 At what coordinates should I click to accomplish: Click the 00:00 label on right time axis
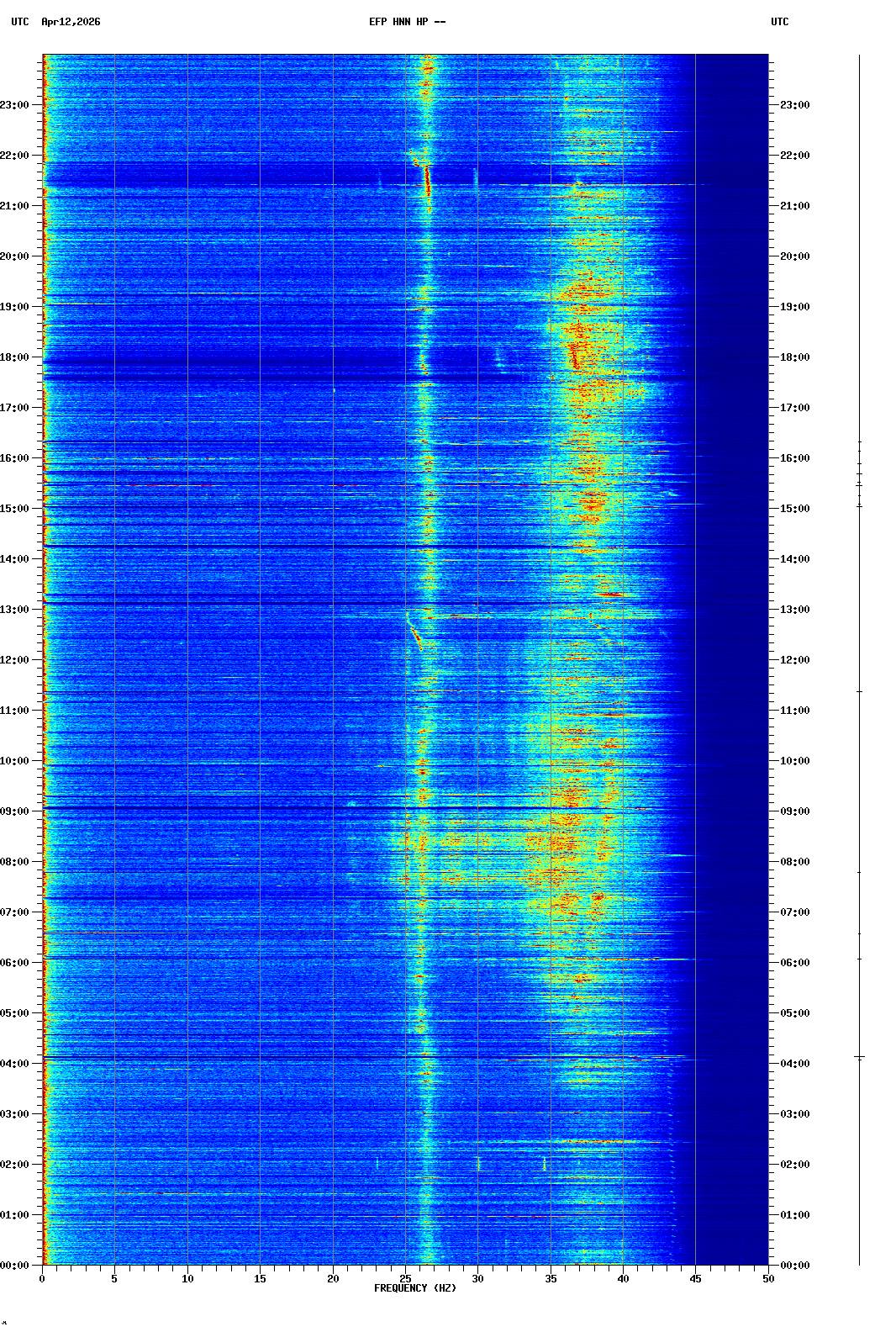[794, 1266]
